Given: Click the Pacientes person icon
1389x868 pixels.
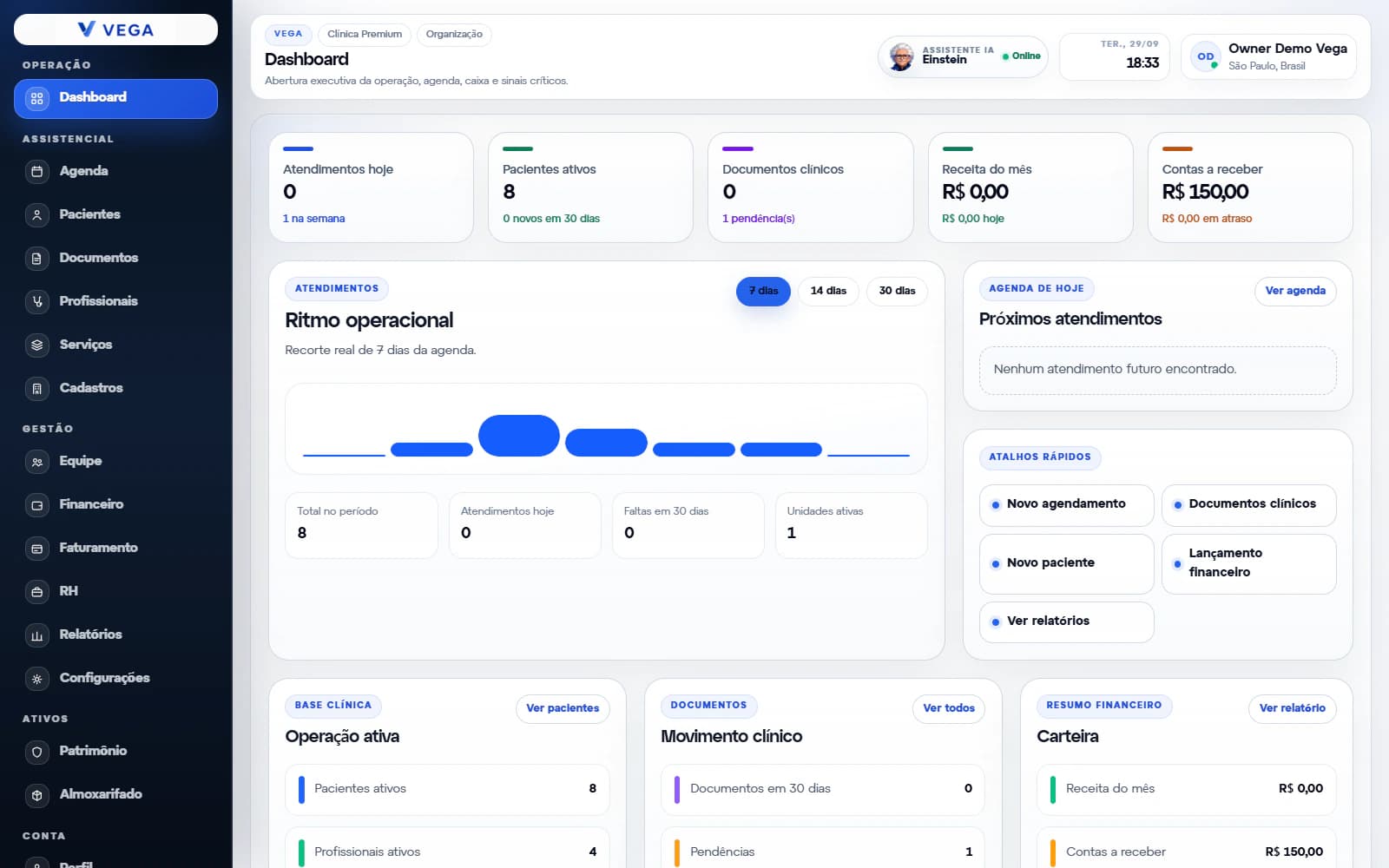Looking at the screenshot, I should pos(36,214).
